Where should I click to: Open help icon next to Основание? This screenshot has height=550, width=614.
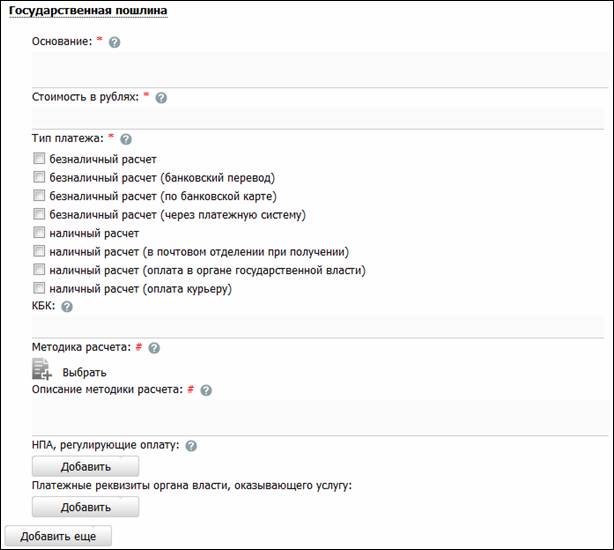(x=114, y=42)
